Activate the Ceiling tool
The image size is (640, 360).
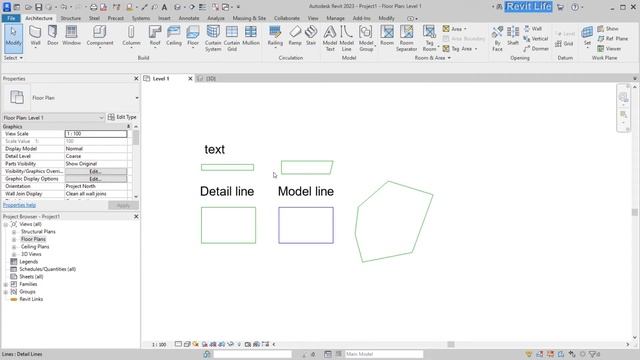174,36
